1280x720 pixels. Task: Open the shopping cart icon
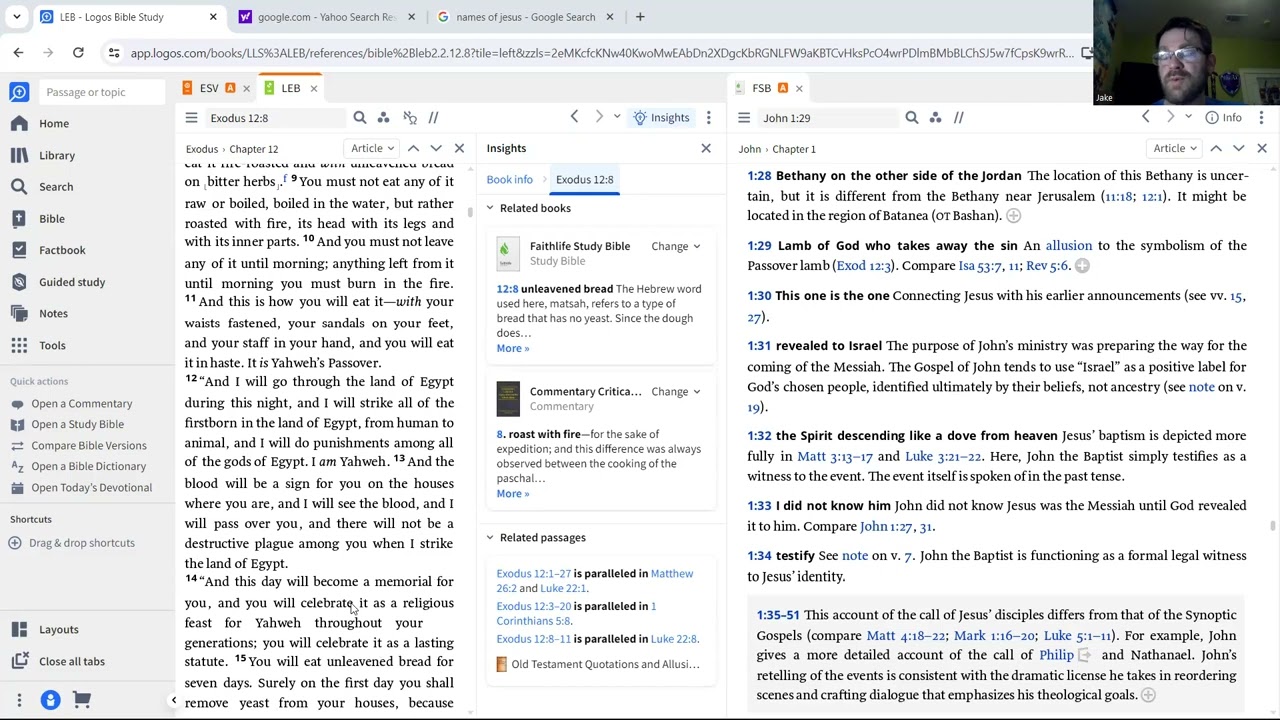[81, 700]
